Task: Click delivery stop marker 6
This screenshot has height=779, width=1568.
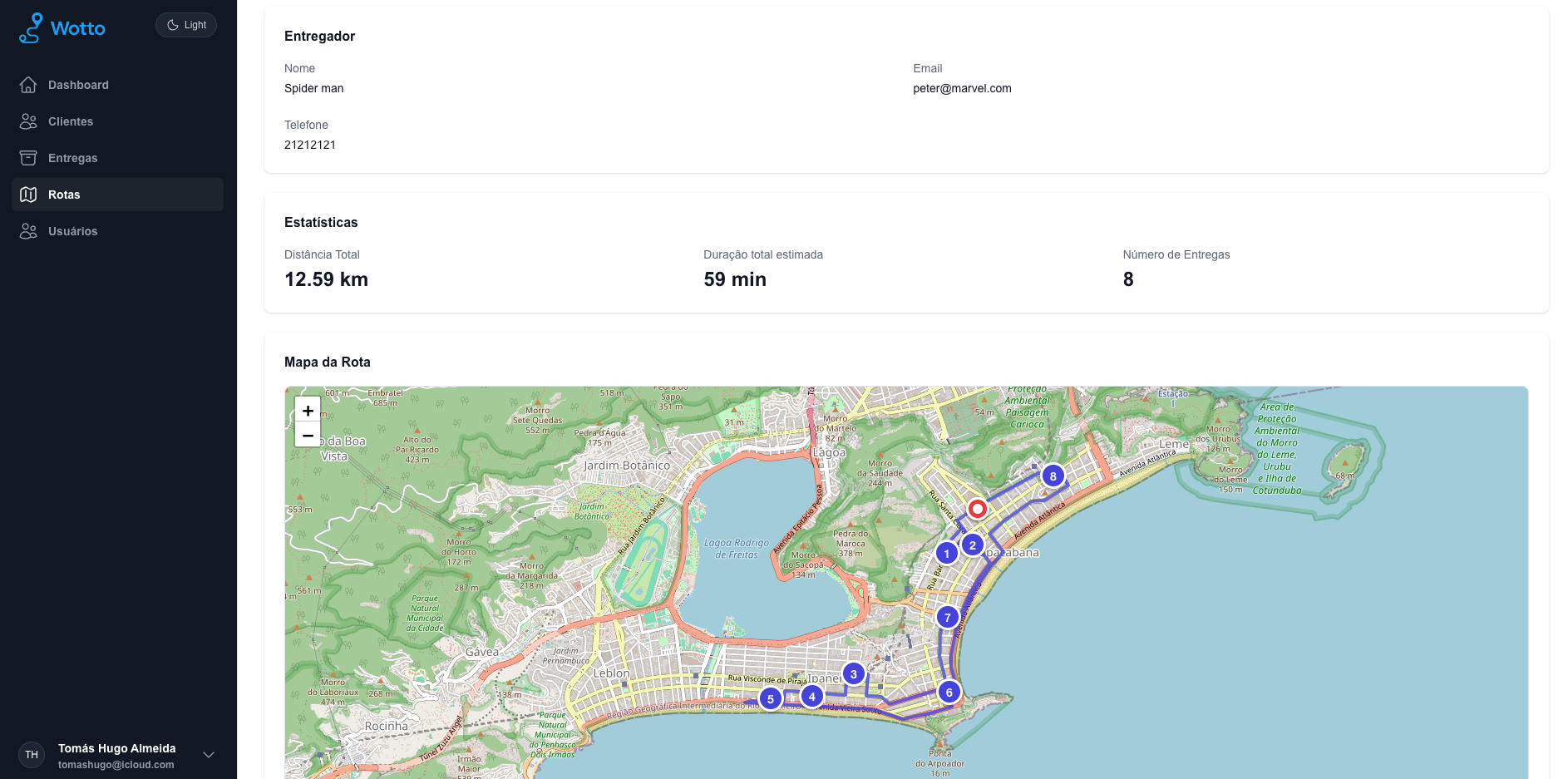Action: [949, 692]
